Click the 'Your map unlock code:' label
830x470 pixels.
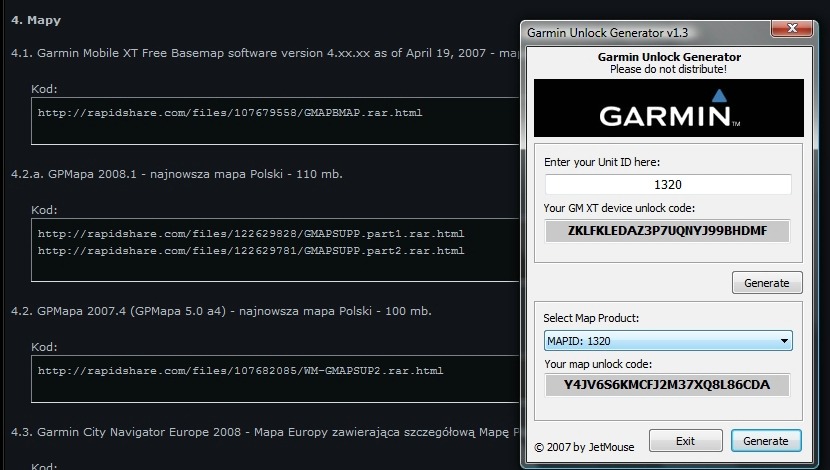[x=598, y=364]
